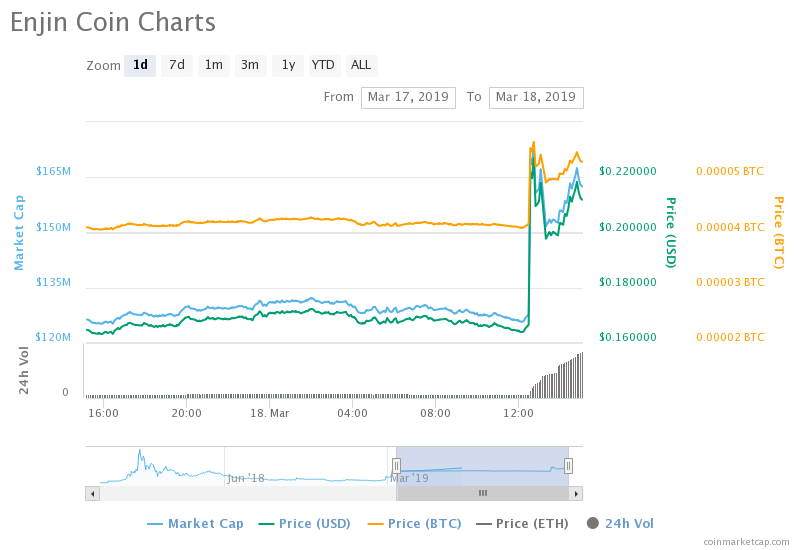Click the left navigator range handle

pyautogui.click(x=396, y=465)
